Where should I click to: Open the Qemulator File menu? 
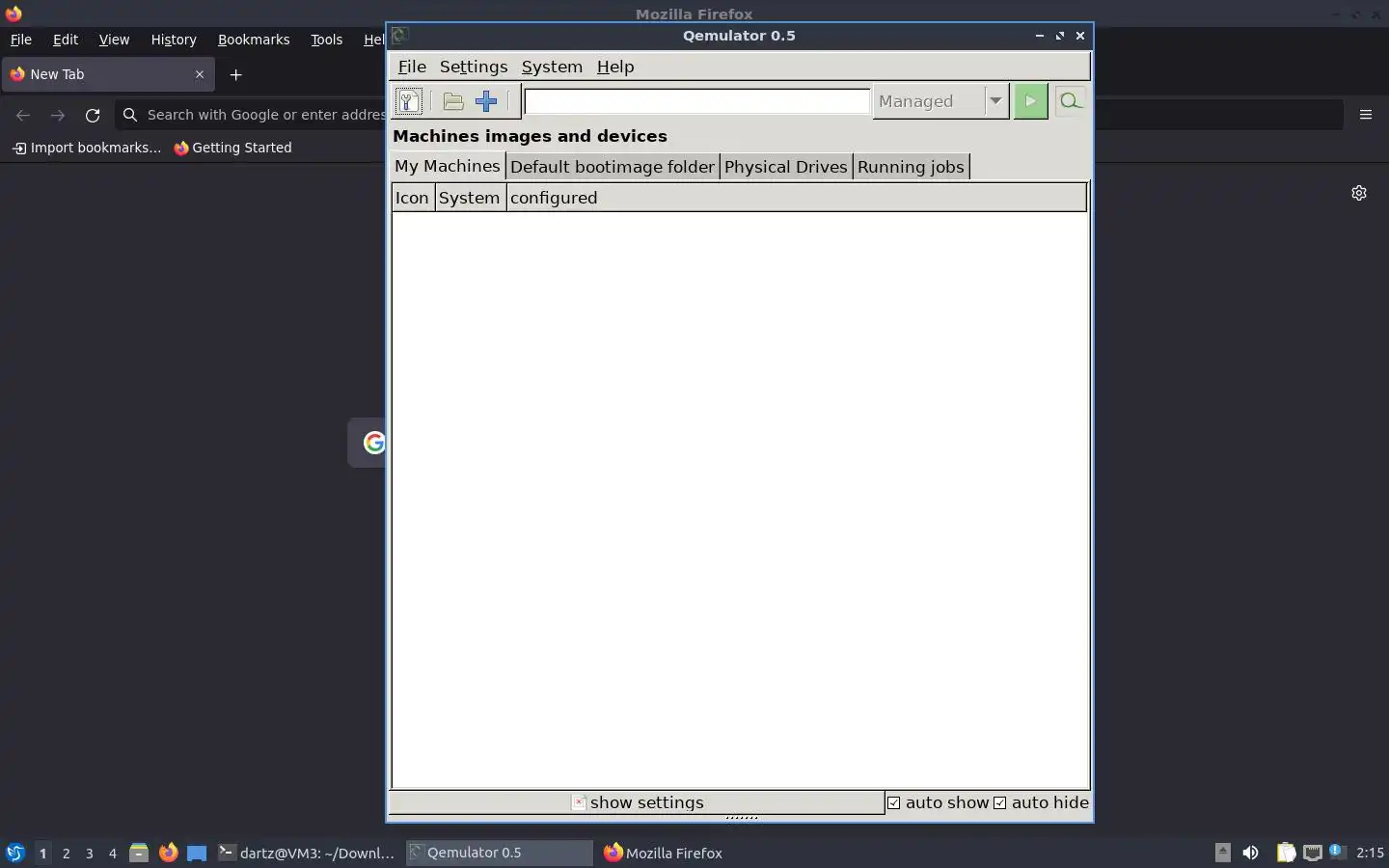412,67
